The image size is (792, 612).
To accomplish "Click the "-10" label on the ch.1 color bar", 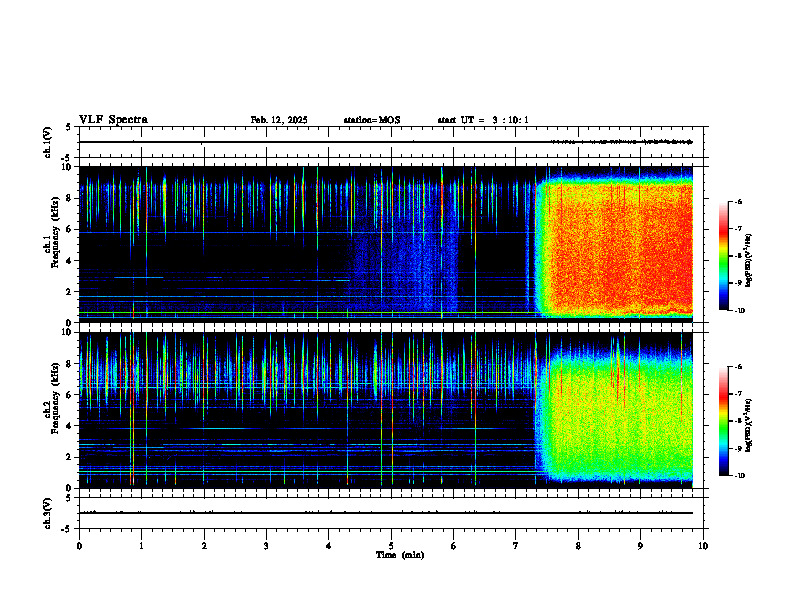I will (739, 311).
